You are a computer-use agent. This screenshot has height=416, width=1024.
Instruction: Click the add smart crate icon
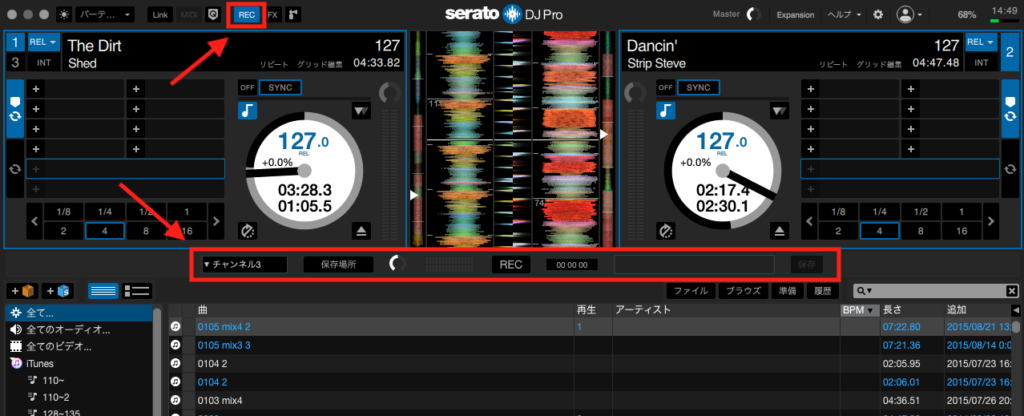pyautogui.click(x=59, y=291)
